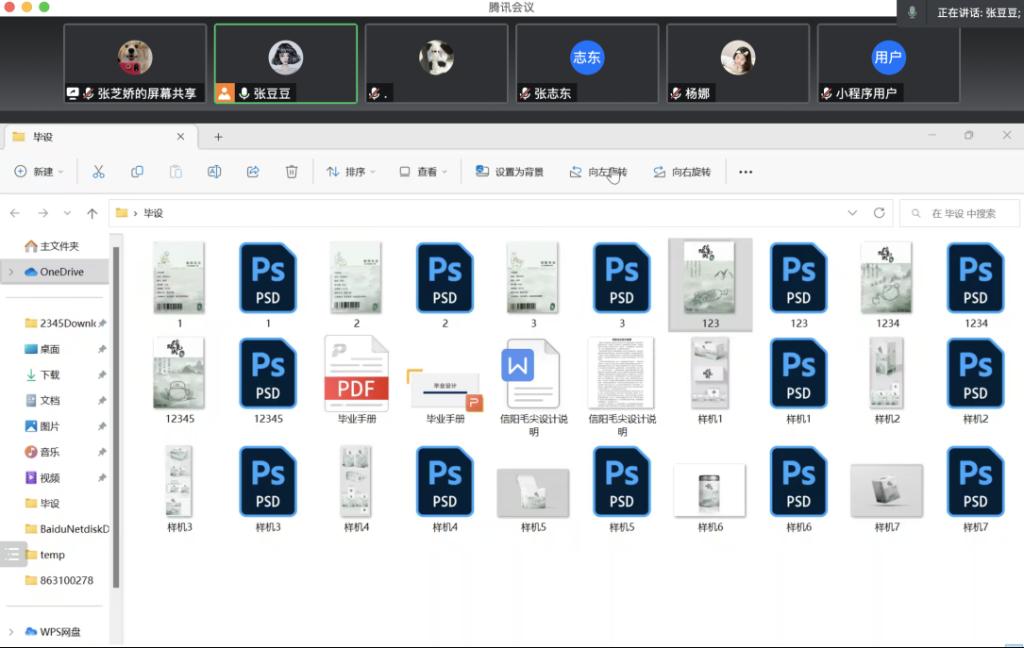
Task: Select 桌面 in the navigation pane
Action: [x=49, y=349]
